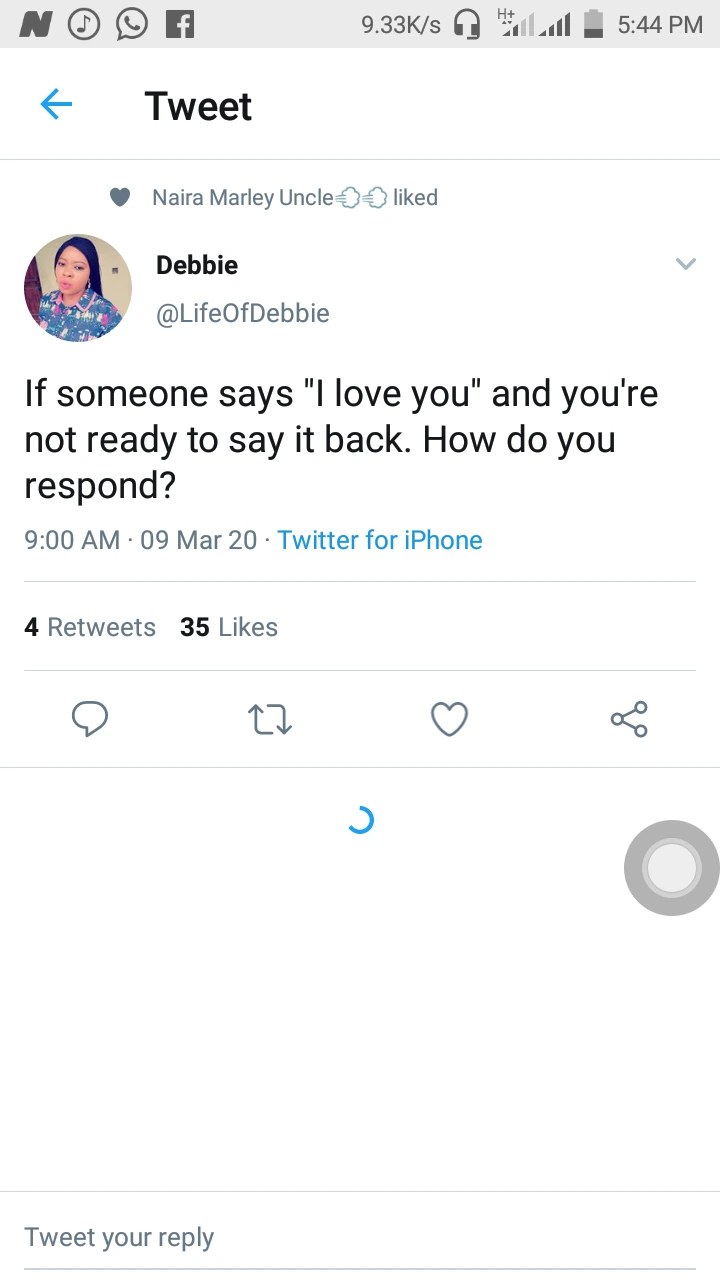
Task: Tap the small heart icon beside liked notice
Action: point(120,198)
